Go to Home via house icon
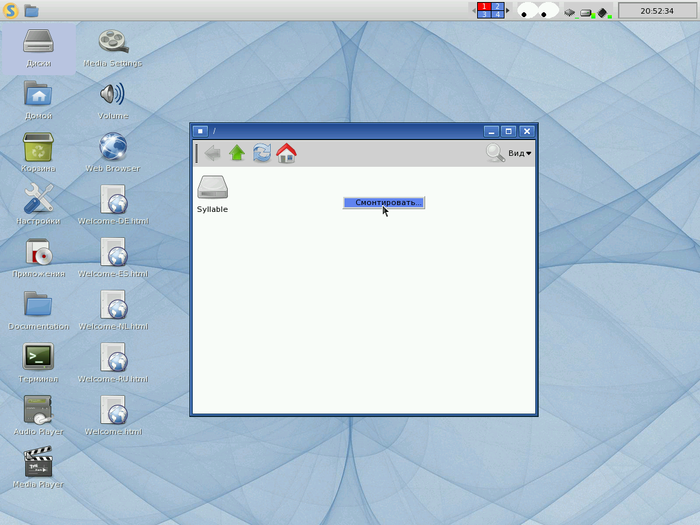 (x=286, y=153)
